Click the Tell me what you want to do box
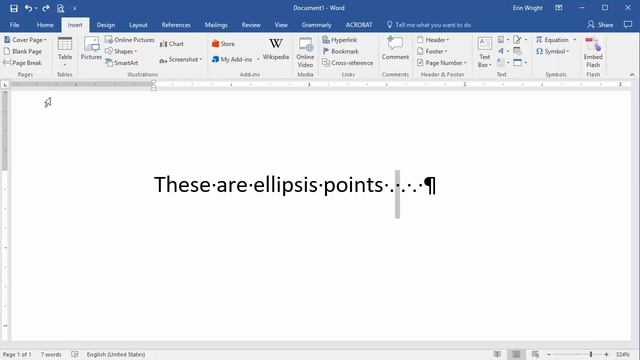 point(429,25)
